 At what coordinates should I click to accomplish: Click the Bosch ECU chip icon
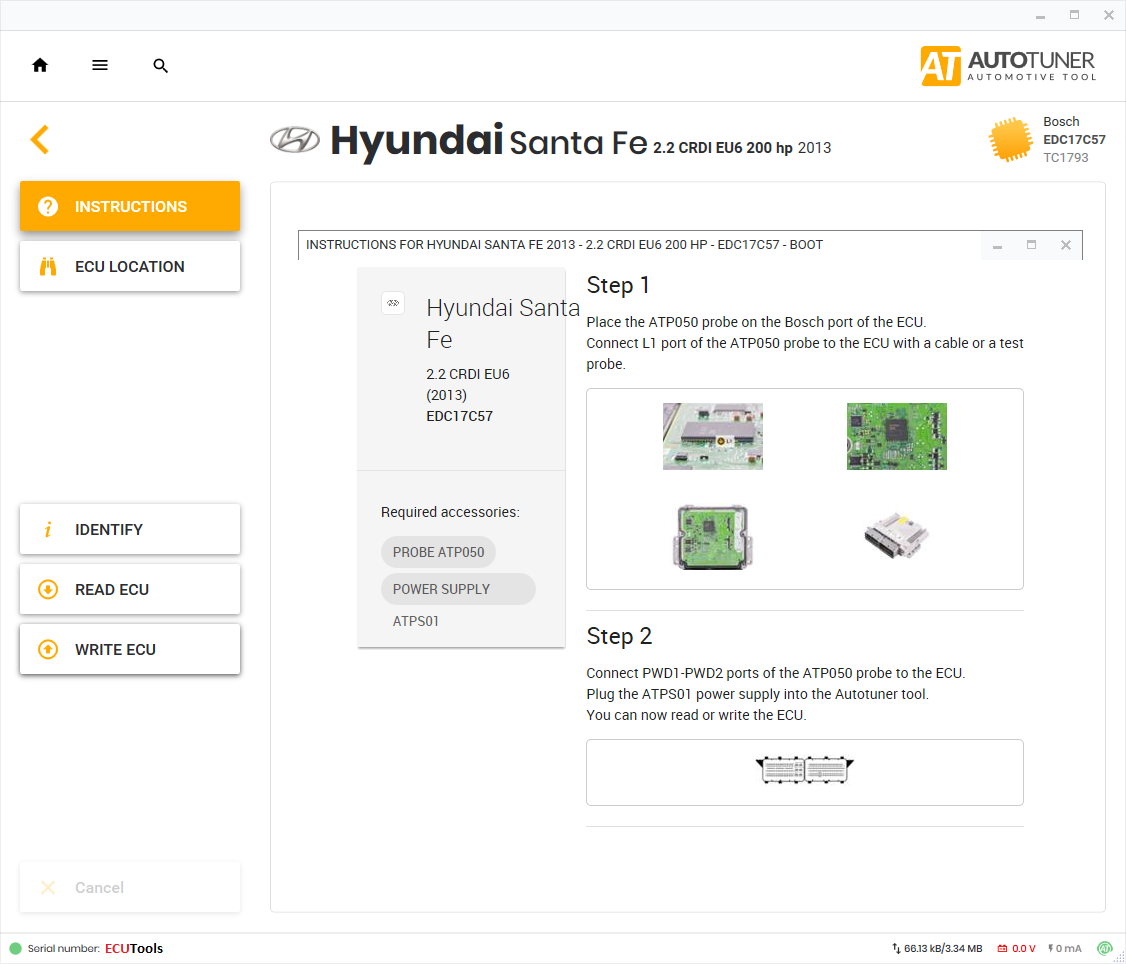click(x=1010, y=139)
